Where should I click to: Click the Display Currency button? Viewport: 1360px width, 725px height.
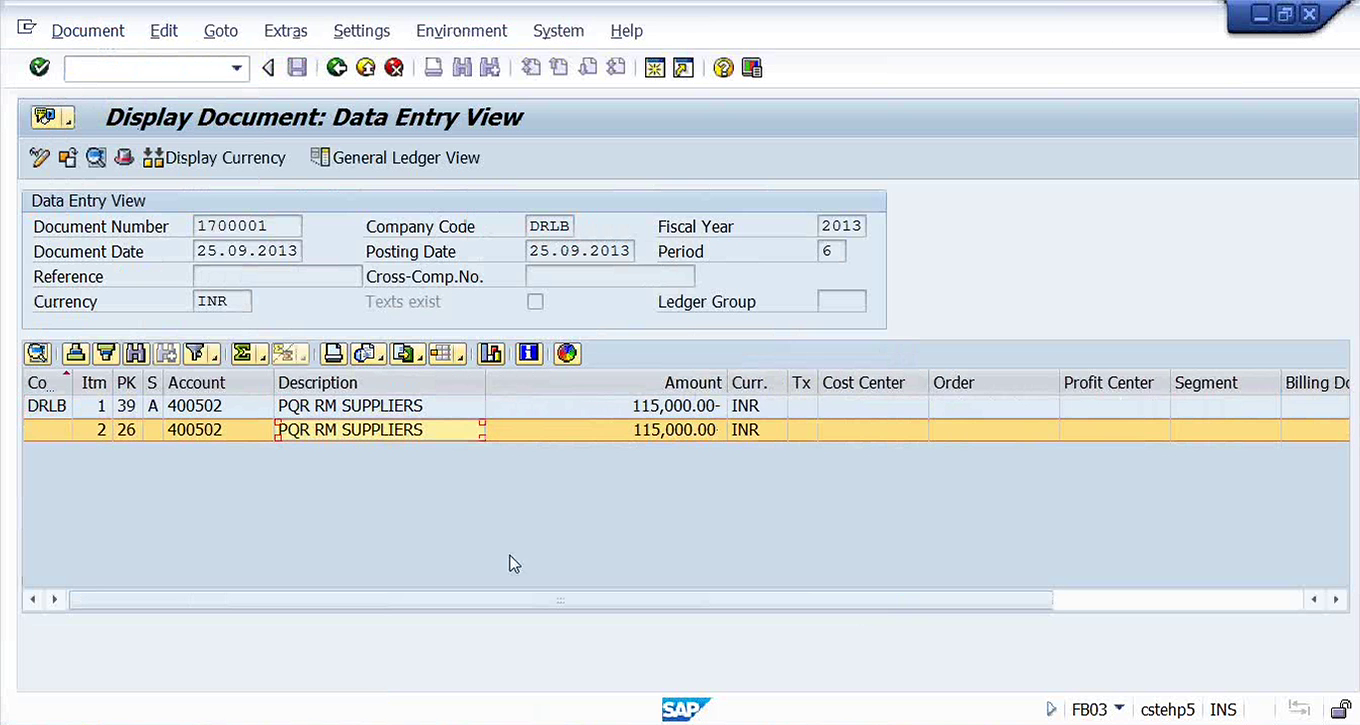click(214, 157)
